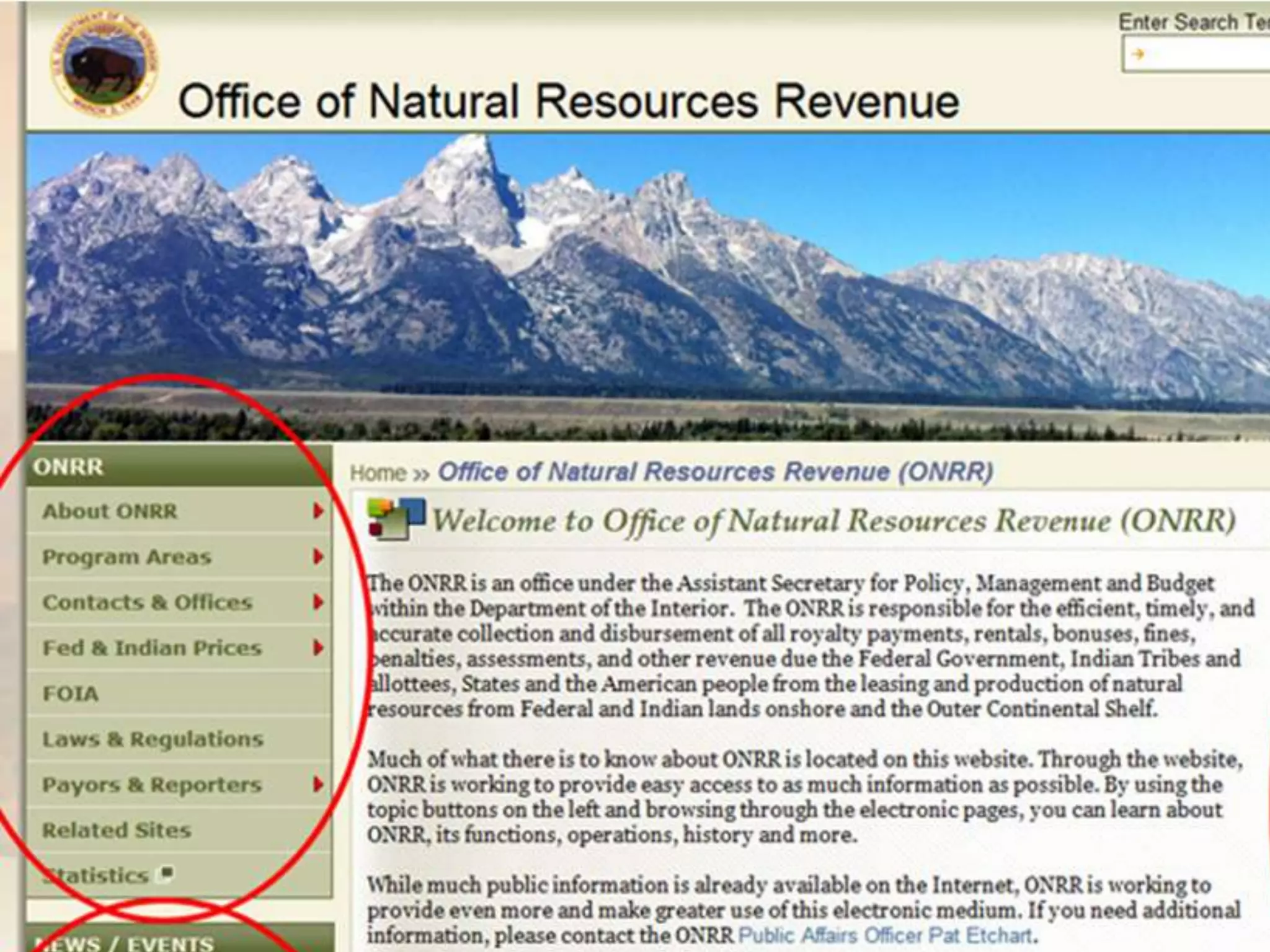Click the yellow arrow icon in search box
This screenshot has height=952, width=1270.
(1137, 54)
